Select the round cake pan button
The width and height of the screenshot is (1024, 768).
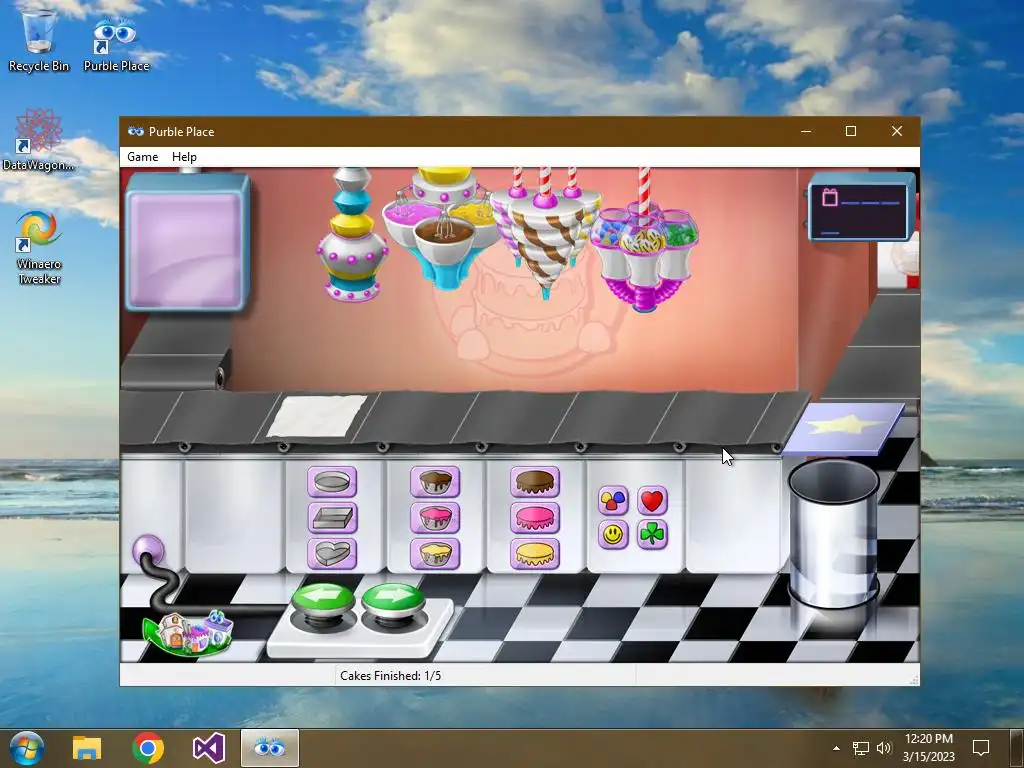coord(332,482)
